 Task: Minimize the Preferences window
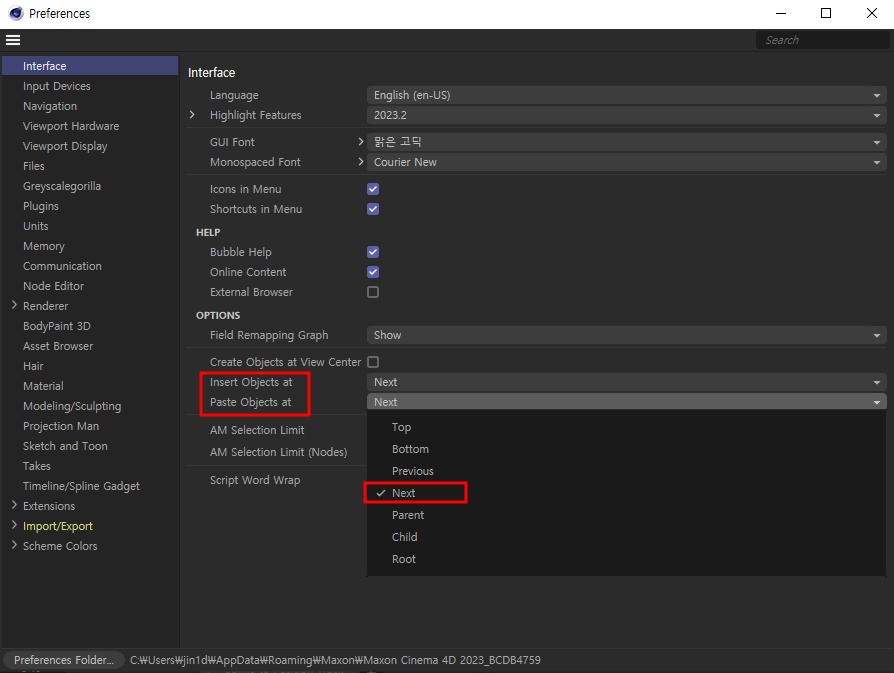pyautogui.click(x=781, y=13)
